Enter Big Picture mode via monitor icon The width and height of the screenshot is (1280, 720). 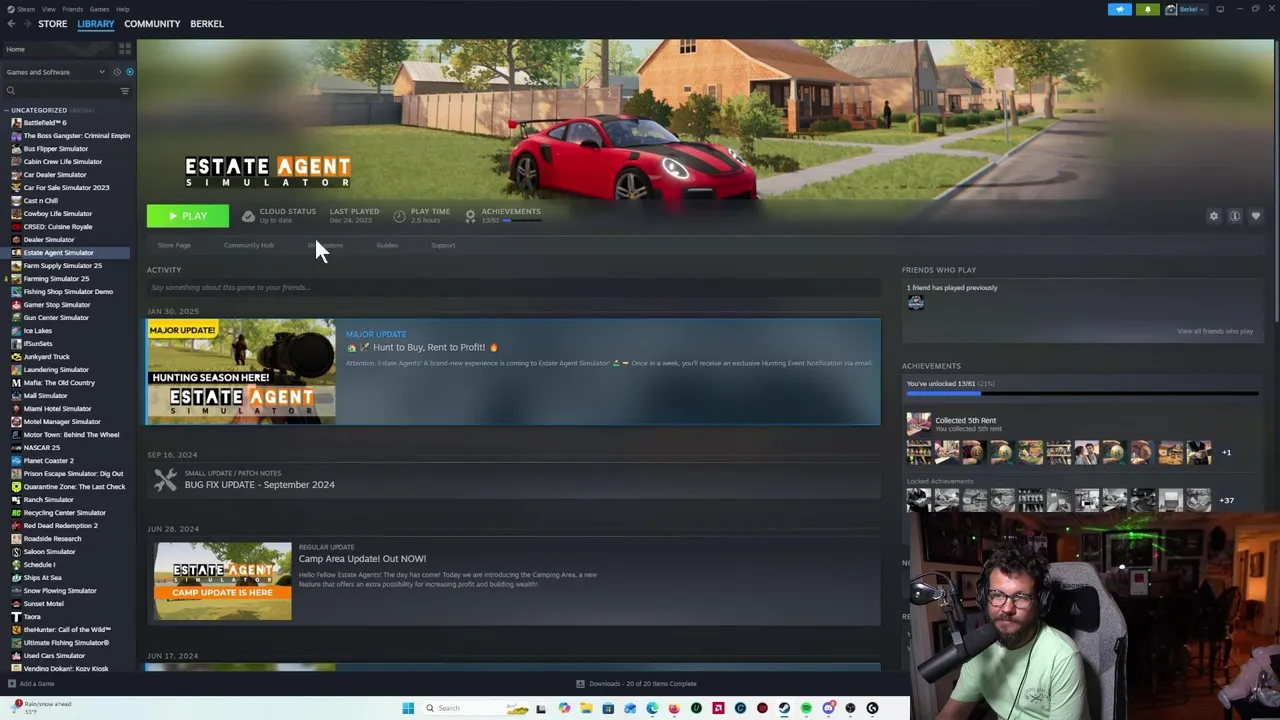coord(1220,9)
